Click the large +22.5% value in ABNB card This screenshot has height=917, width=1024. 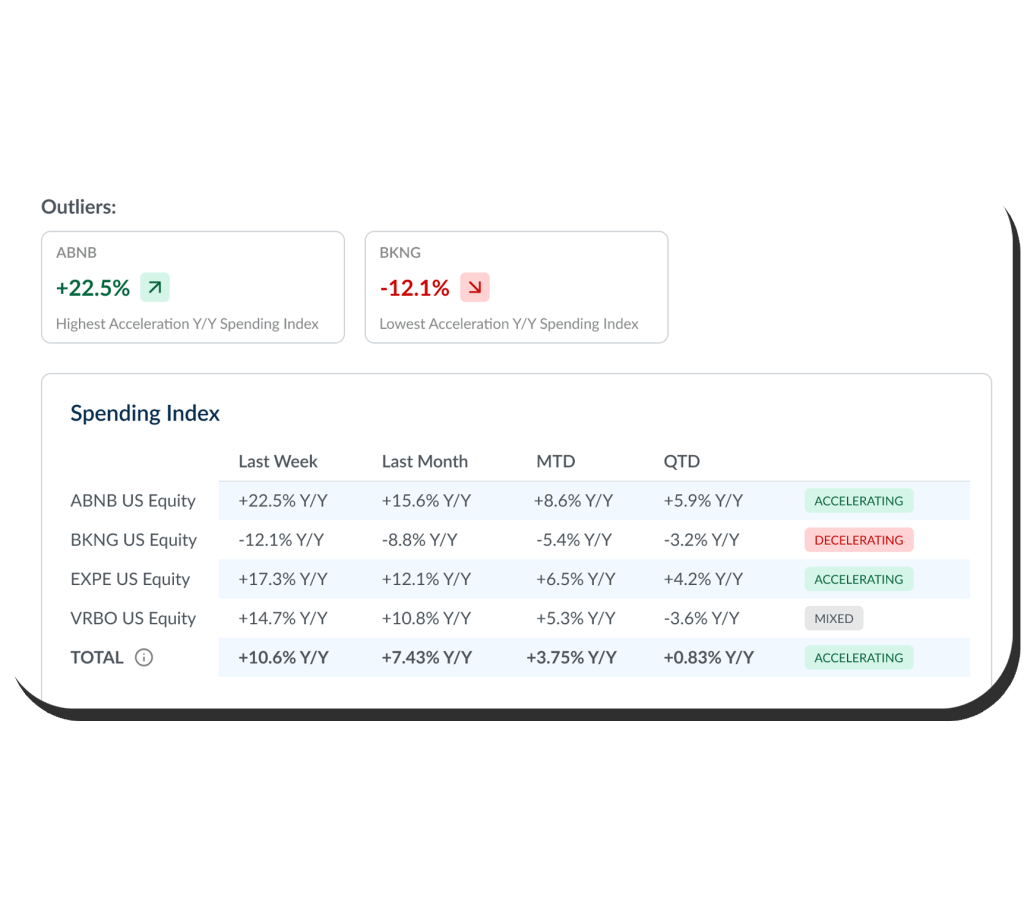93,288
